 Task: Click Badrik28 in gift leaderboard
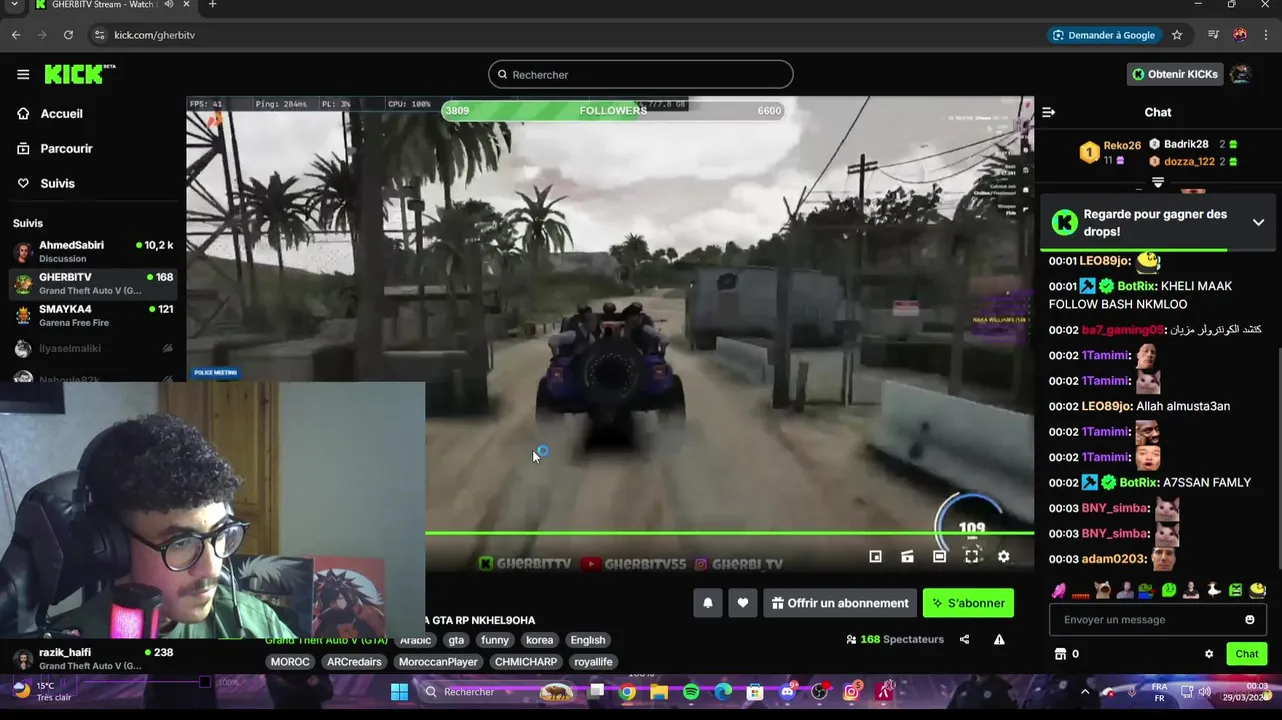tap(1185, 144)
